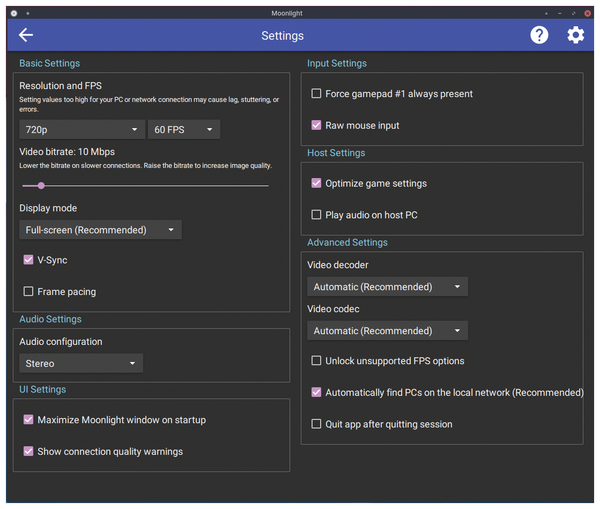Screen dimensions: 600x509
Task: Click the settings gear icon in header
Action: pos(575,35)
